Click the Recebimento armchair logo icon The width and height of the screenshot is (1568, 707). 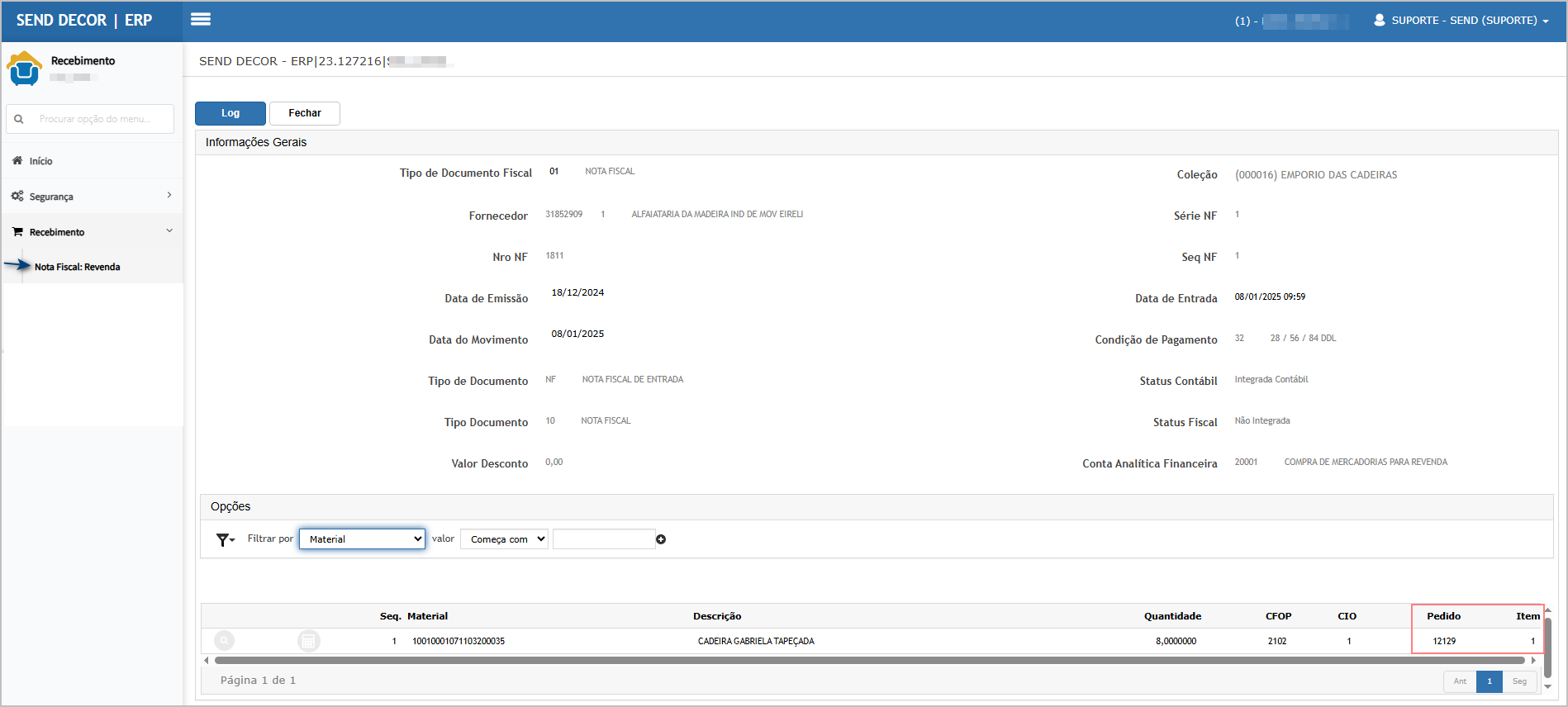(24, 69)
